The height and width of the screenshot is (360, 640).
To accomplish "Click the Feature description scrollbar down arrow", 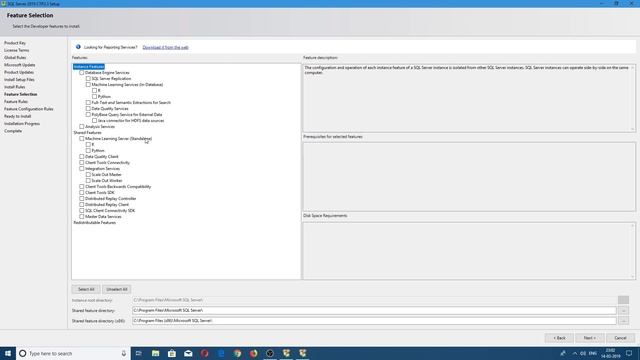I will pyautogui.click(x=633, y=129).
